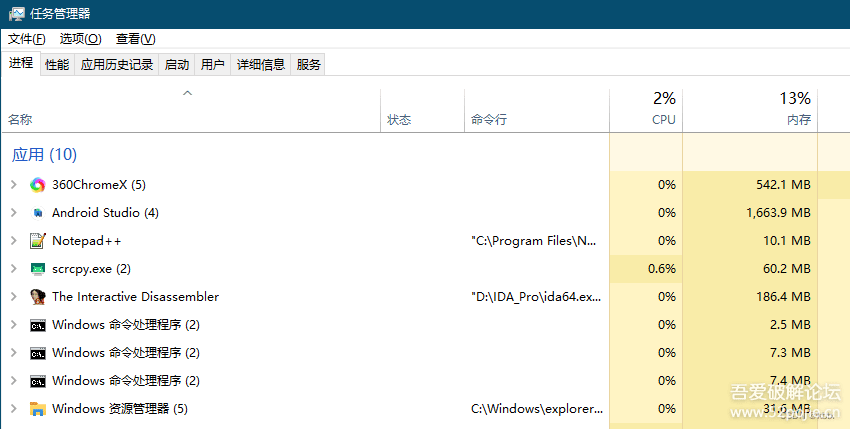
Task: Select the Windows 资源管理器 (5) row name
Action: pyautogui.click(x=120, y=409)
